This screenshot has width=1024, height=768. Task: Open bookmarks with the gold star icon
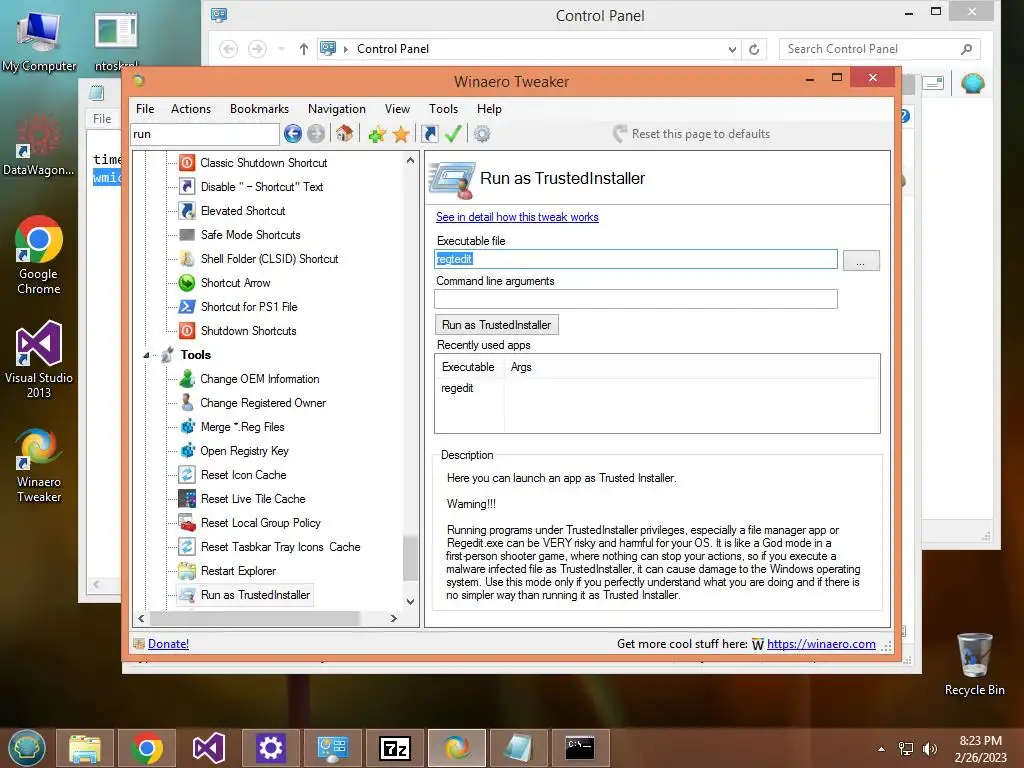tap(401, 134)
